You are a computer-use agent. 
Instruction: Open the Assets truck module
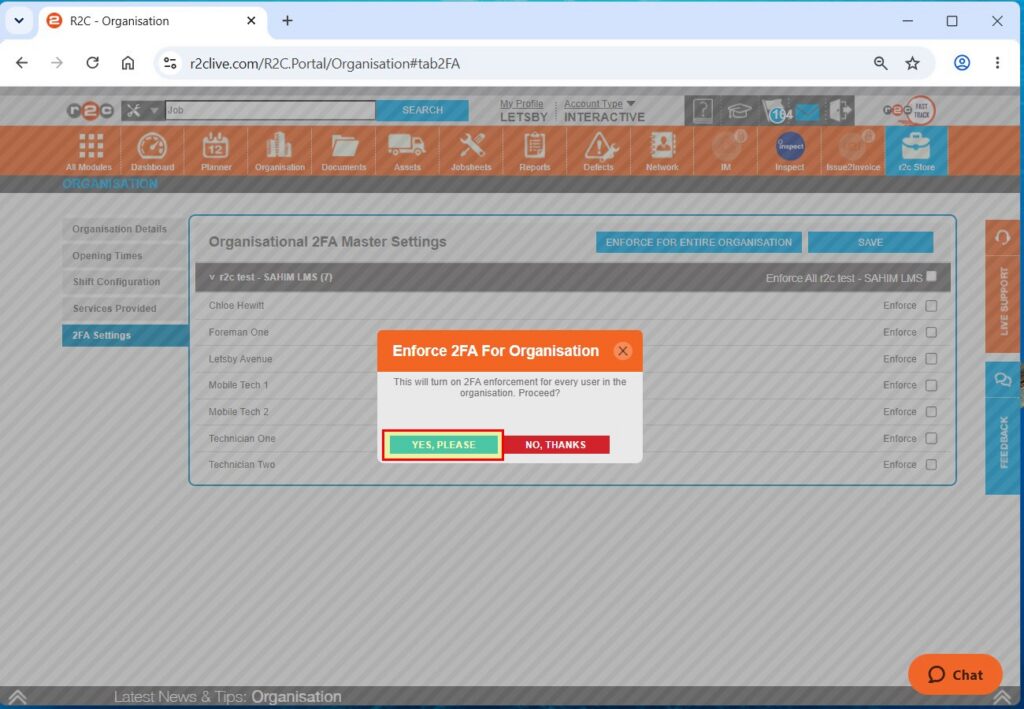(x=407, y=151)
